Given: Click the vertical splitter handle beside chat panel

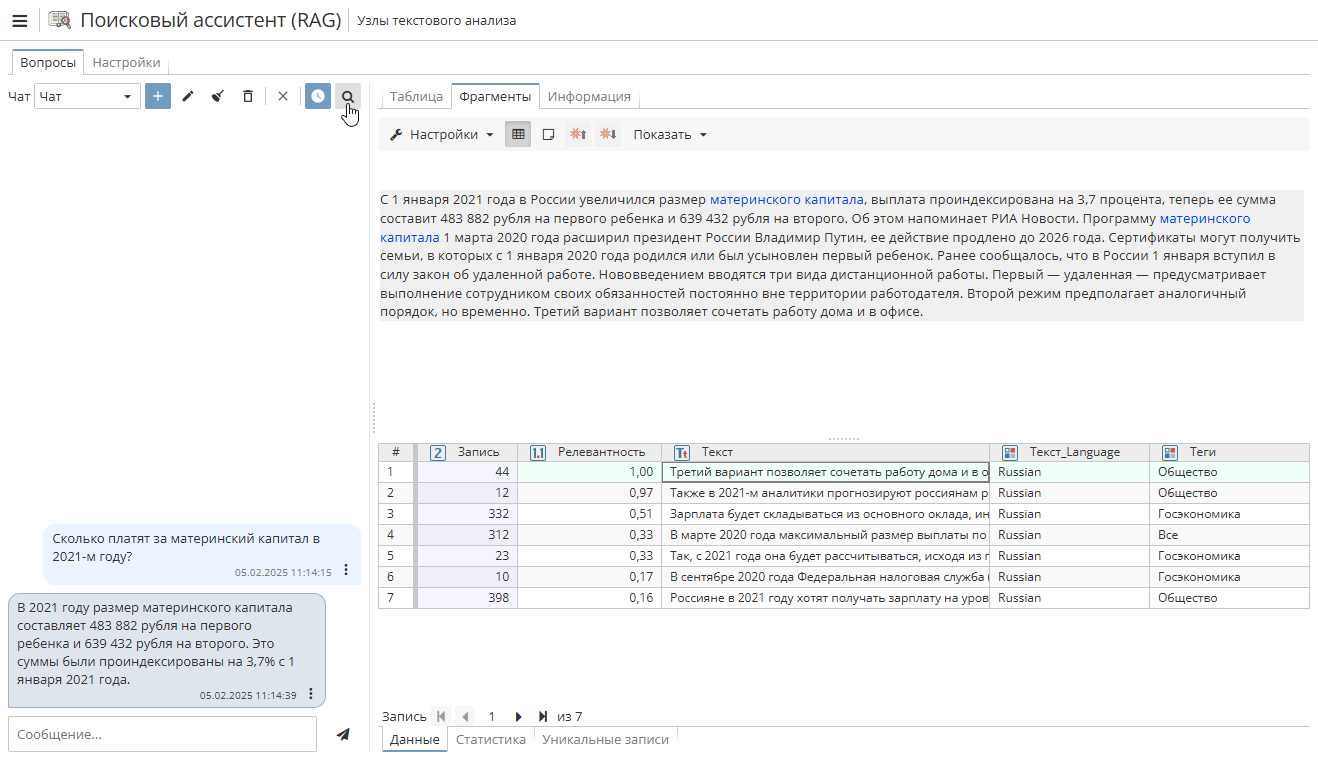Looking at the screenshot, I should click(373, 418).
